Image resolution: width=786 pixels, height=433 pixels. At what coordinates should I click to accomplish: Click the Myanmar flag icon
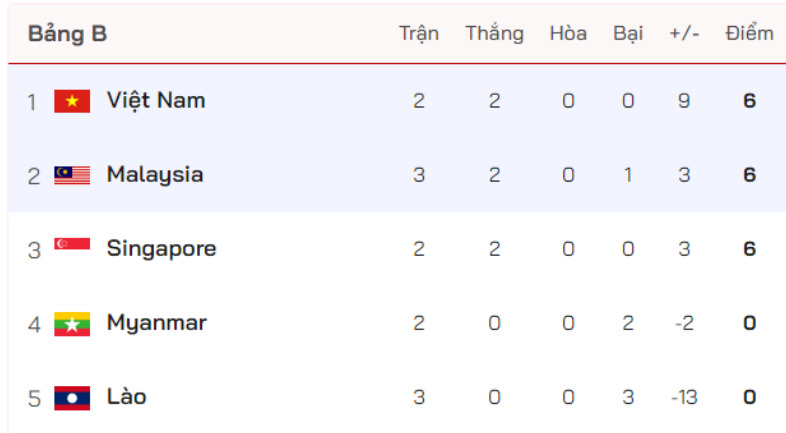pos(72,323)
